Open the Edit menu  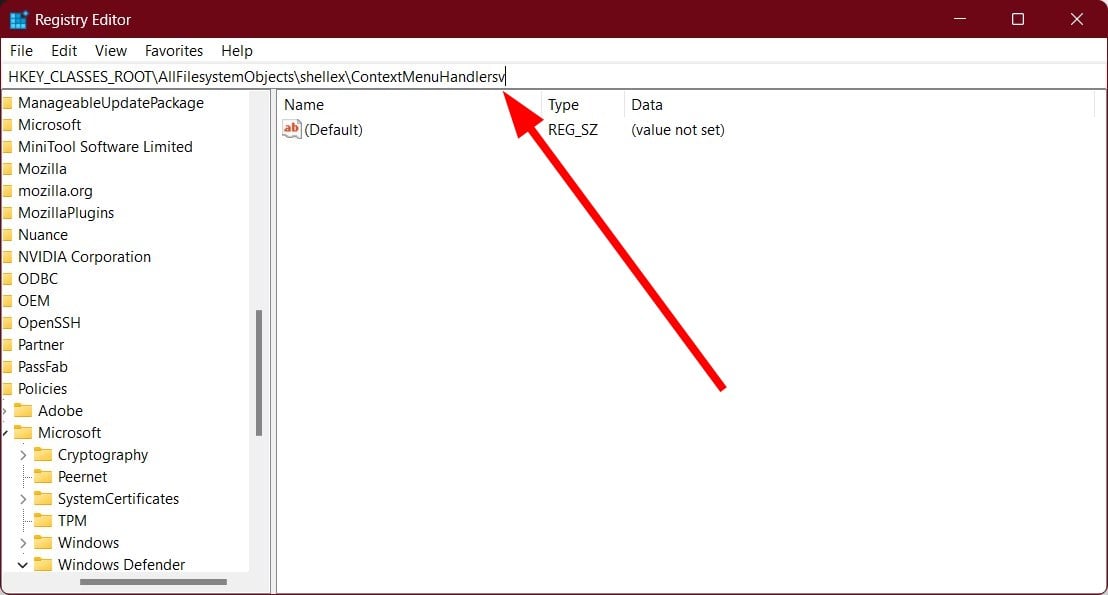(x=64, y=51)
